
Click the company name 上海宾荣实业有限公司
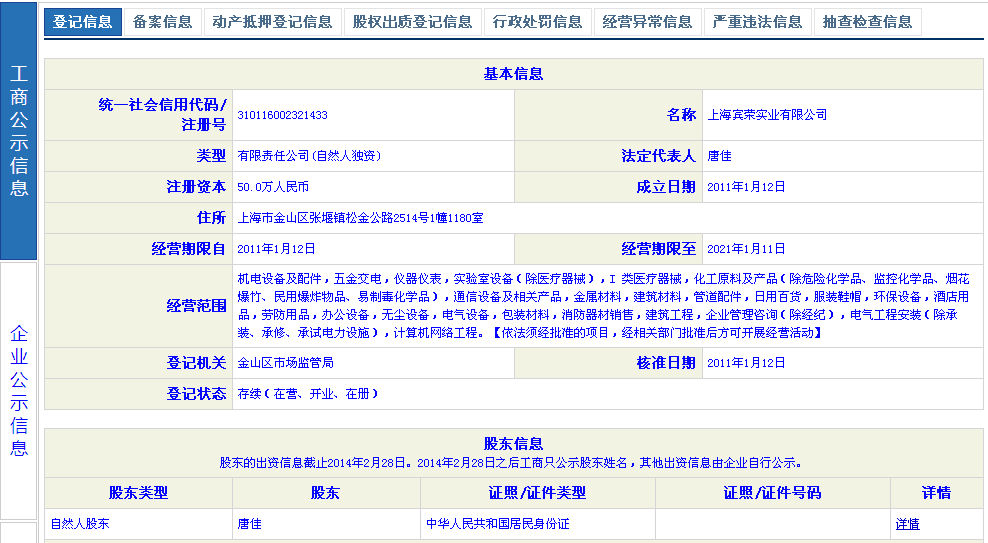pyautogui.click(x=767, y=116)
